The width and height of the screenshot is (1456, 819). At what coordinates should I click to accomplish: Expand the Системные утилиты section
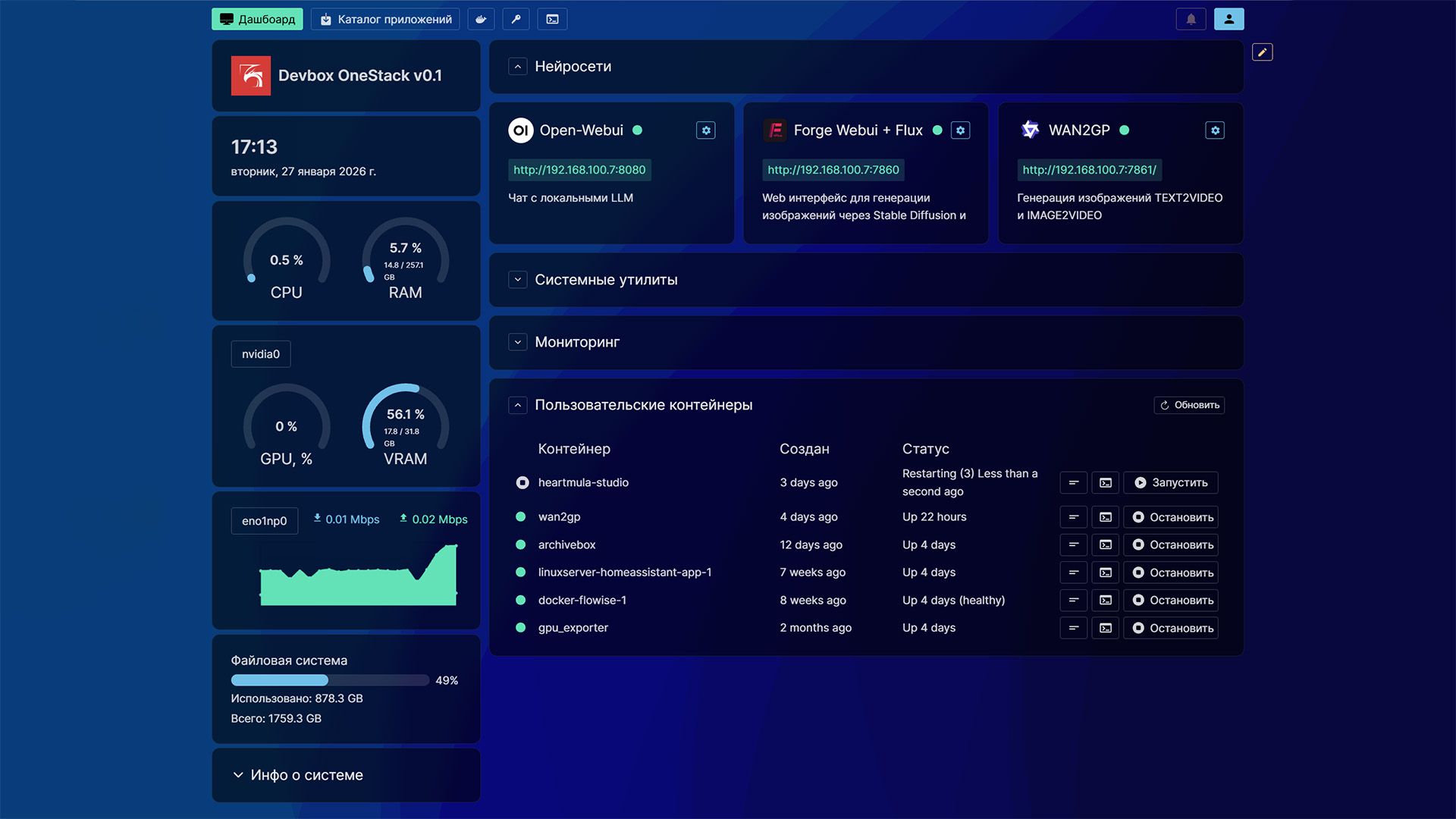tap(518, 280)
